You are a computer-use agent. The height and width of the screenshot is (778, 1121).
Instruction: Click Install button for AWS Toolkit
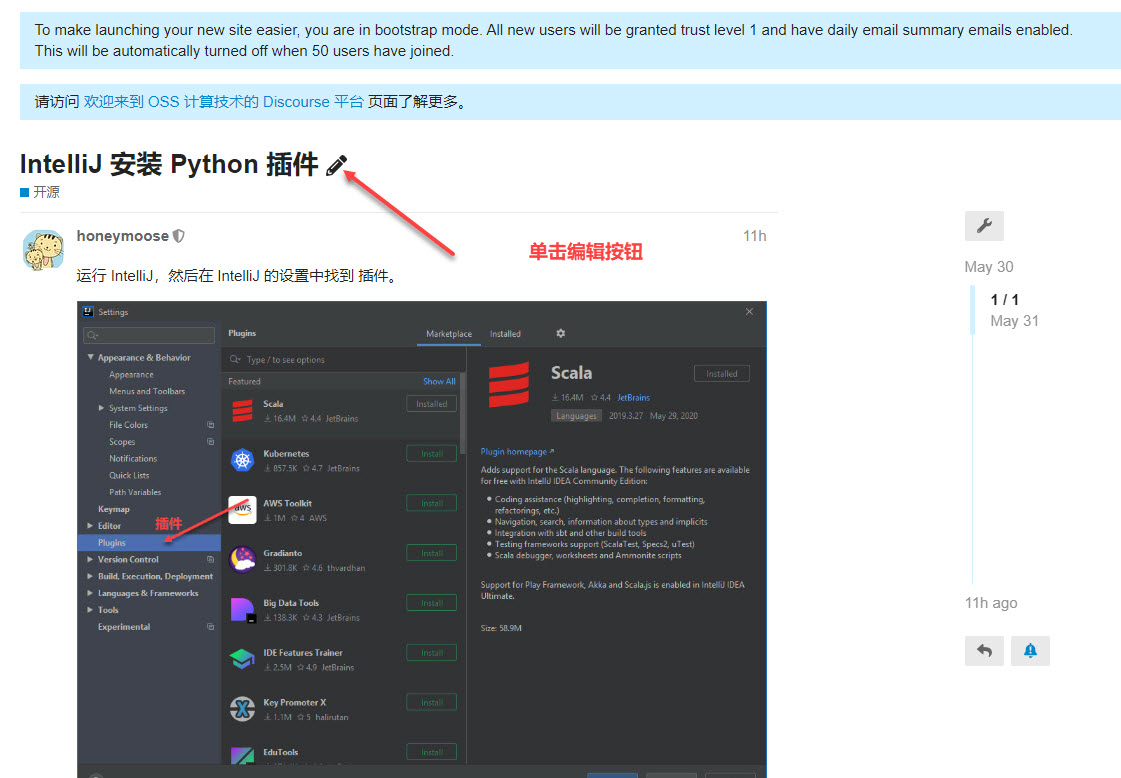coord(432,503)
